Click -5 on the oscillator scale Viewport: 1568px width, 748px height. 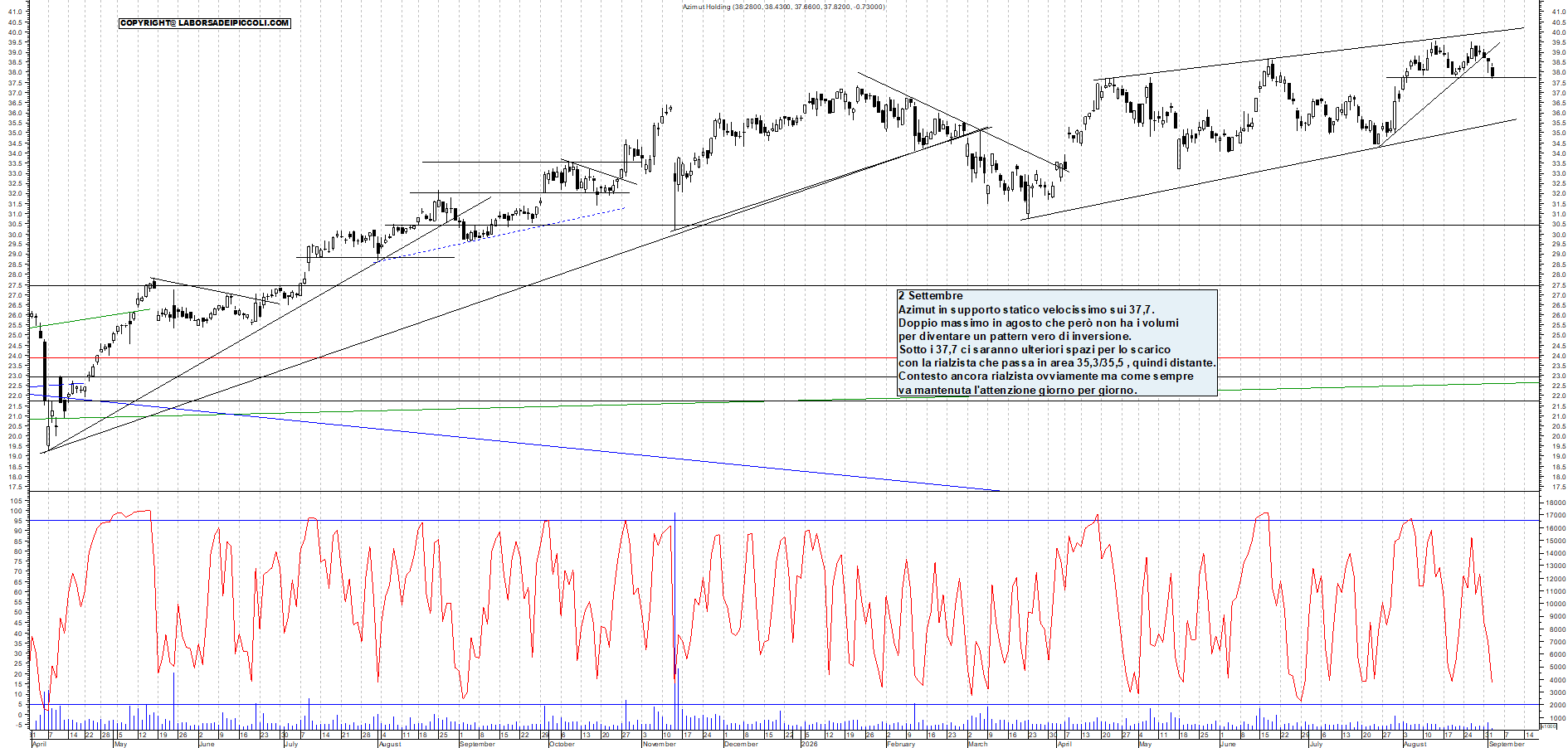tap(19, 726)
